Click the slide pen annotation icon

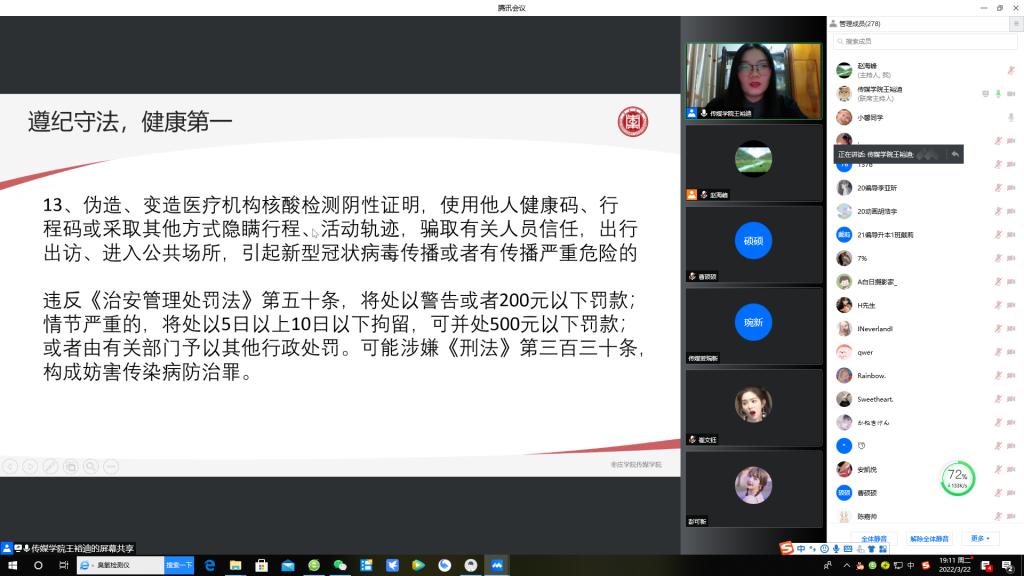click(50, 466)
